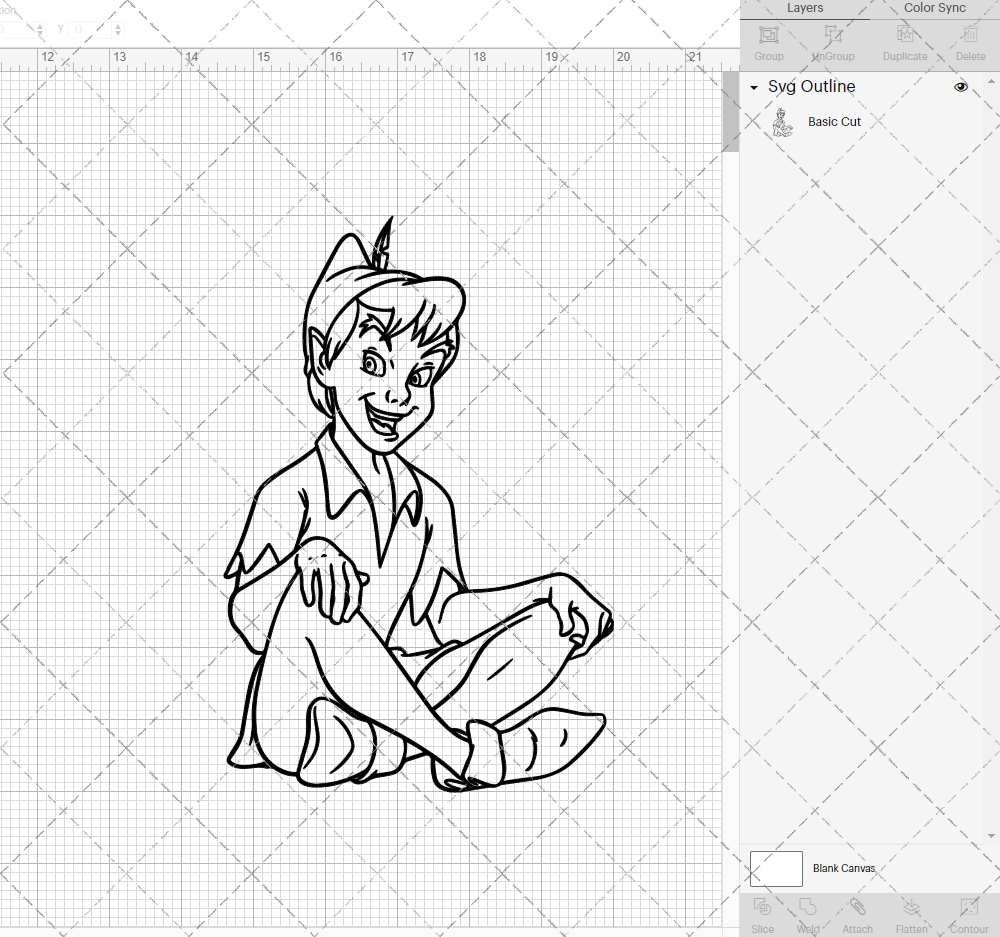The height and width of the screenshot is (937, 1000).
Task: Decrement the X position with the down arrow
Action: pyautogui.click(x=40, y=33)
